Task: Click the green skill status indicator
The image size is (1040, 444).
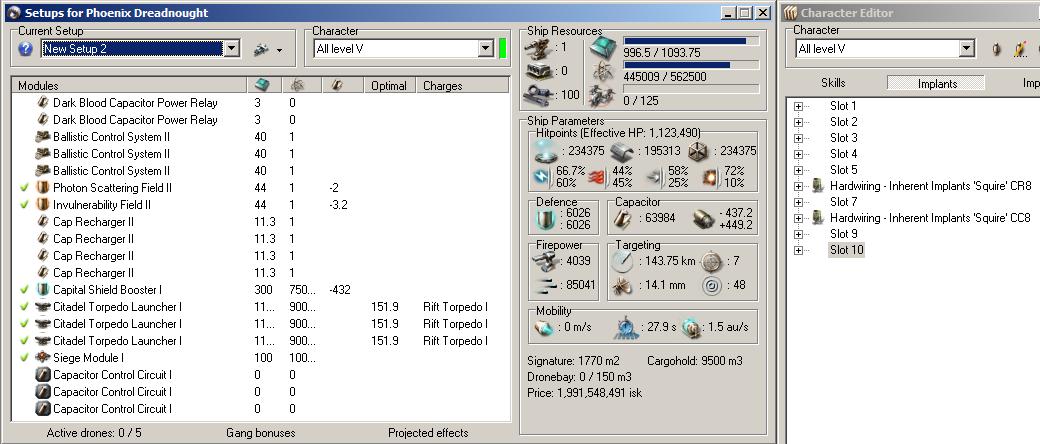Action: pyautogui.click(x=502, y=48)
